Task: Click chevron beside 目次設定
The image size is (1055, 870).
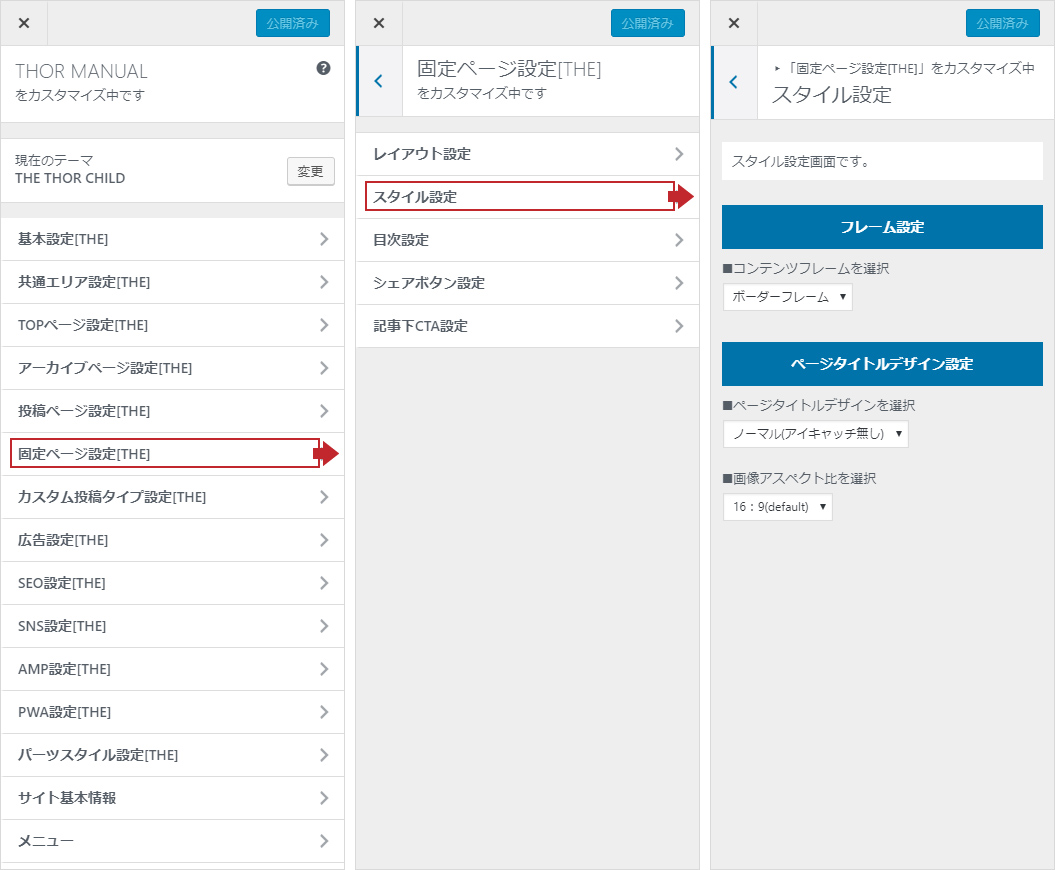Action: point(679,240)
